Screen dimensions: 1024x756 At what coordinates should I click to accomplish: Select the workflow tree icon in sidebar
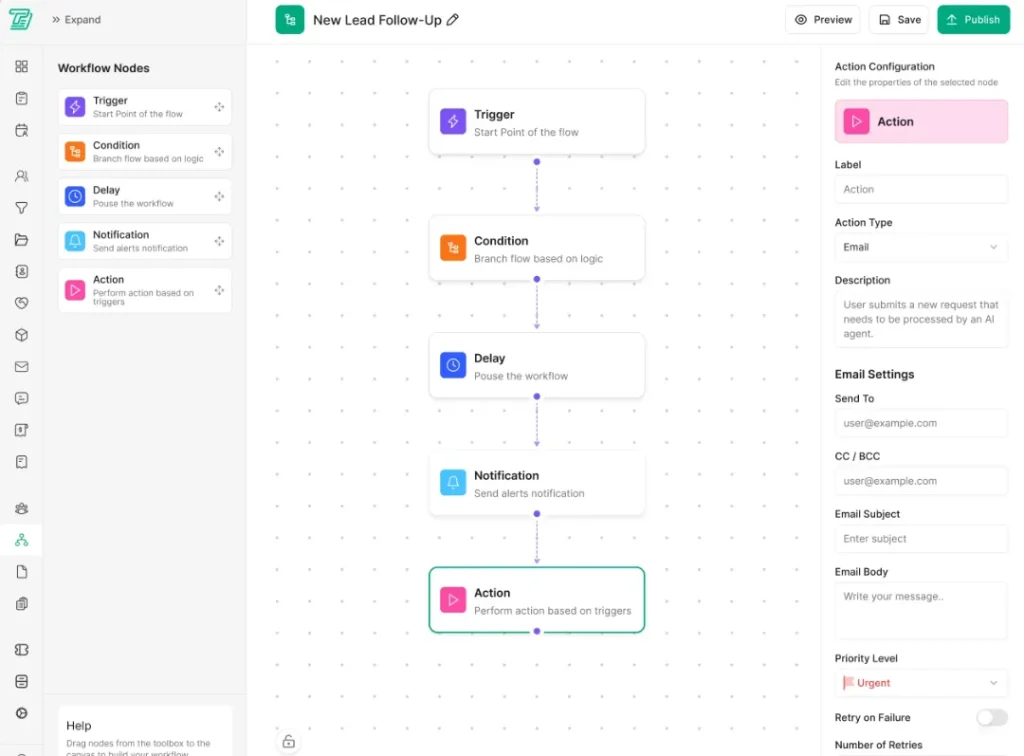pos(22,540)
